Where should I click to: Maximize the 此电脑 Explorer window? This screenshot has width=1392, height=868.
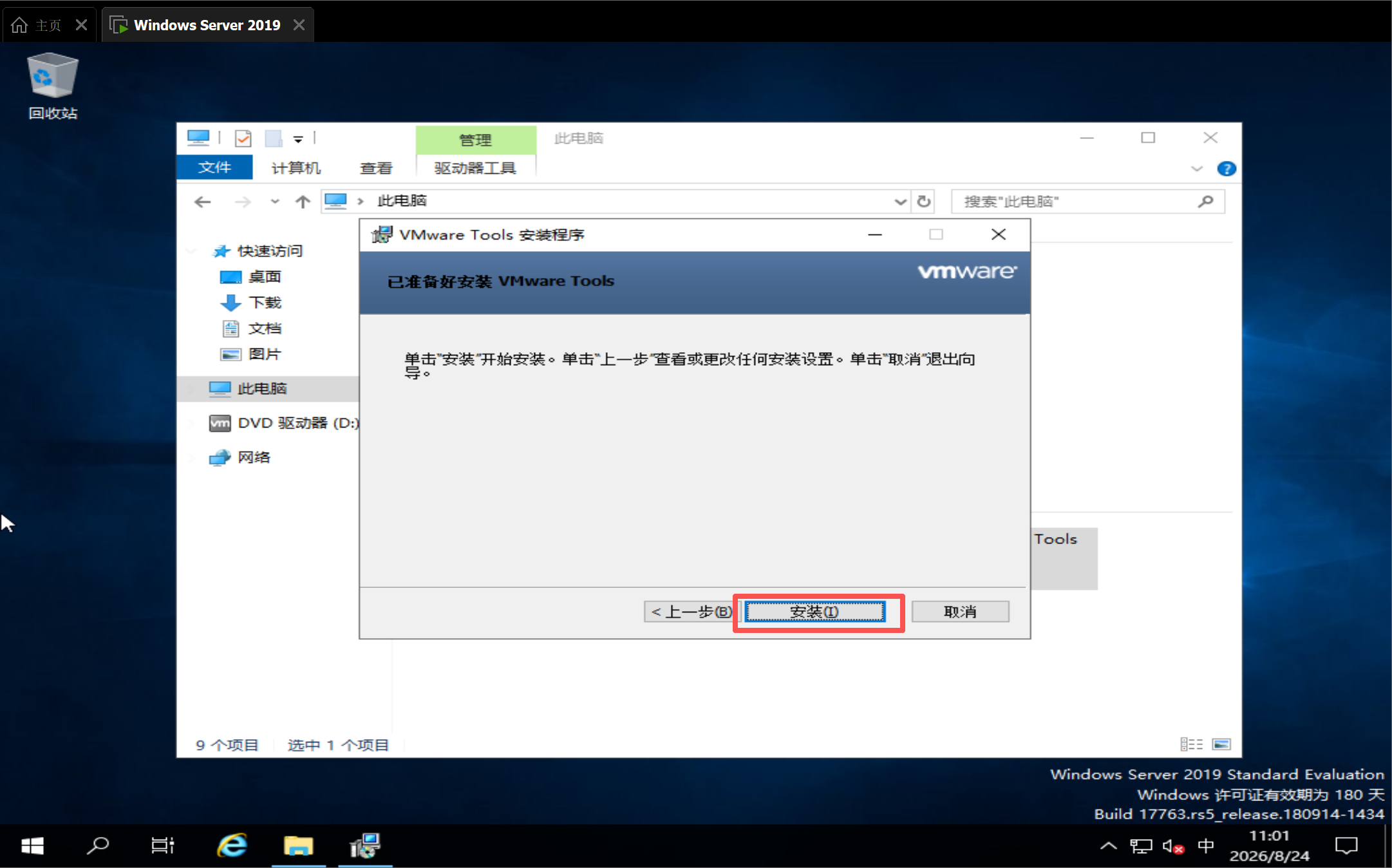coord(1148,138)
